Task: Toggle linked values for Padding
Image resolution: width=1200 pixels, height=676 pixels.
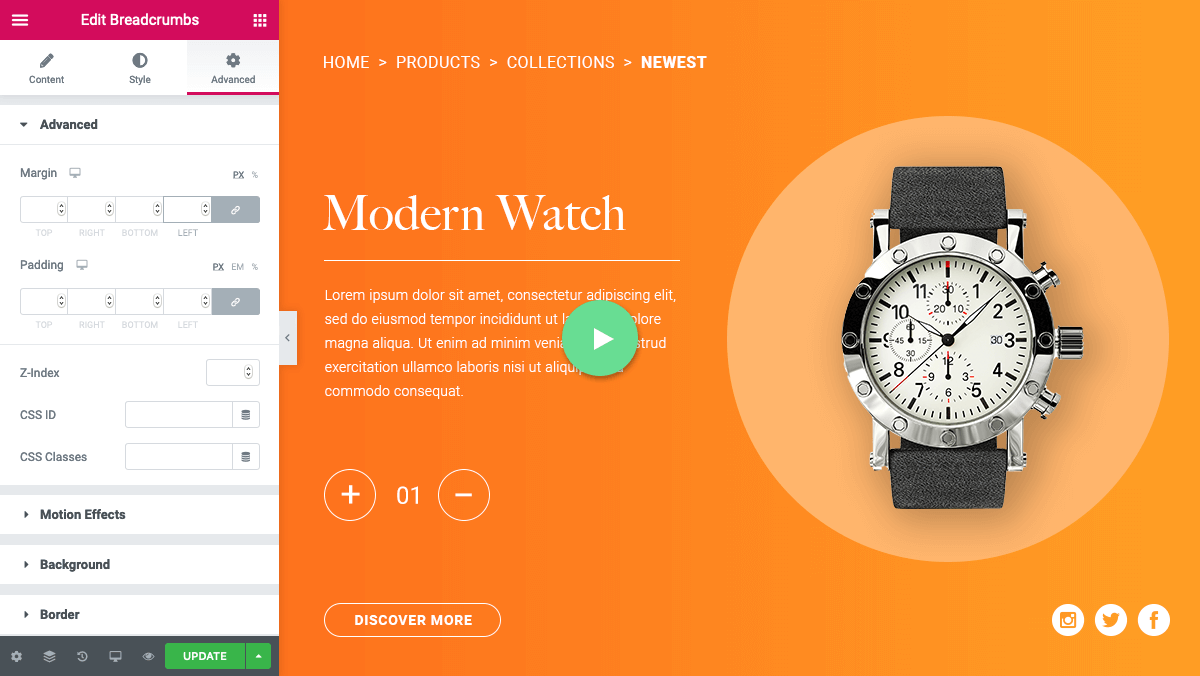Action: 236,302
